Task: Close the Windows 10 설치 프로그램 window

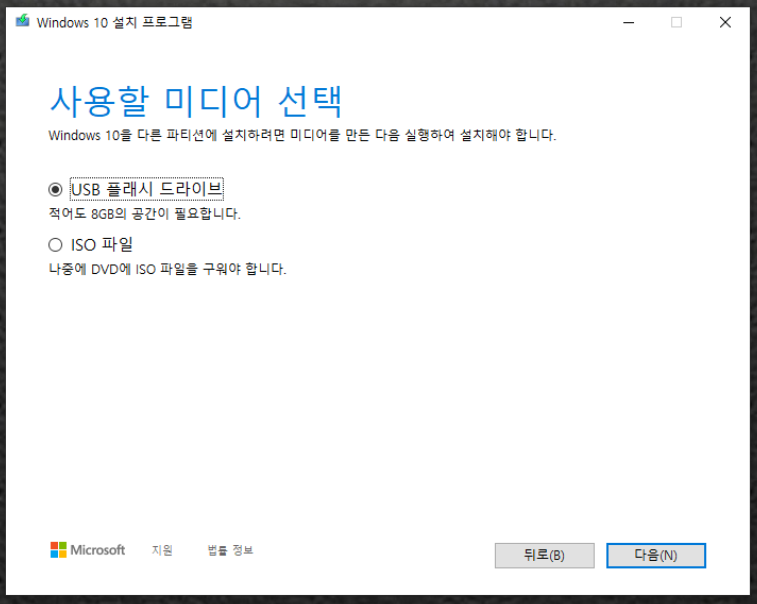Action: pos(725,22)
